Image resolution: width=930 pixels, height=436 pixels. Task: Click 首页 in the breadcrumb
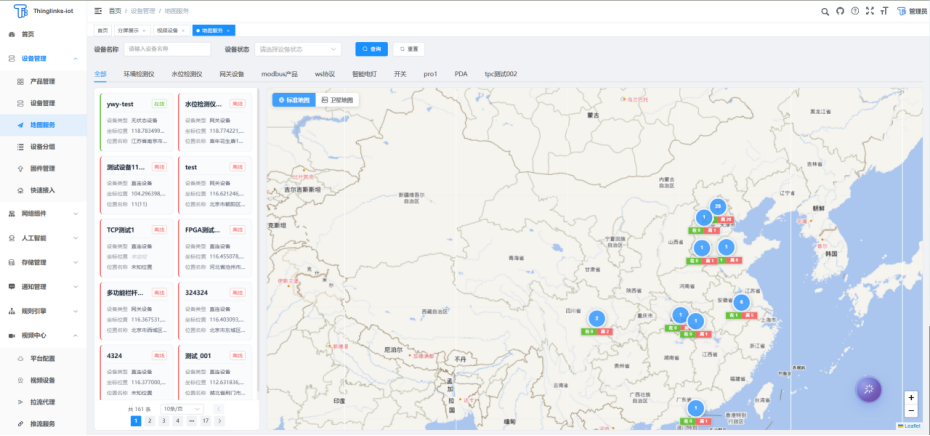point(114,11)
